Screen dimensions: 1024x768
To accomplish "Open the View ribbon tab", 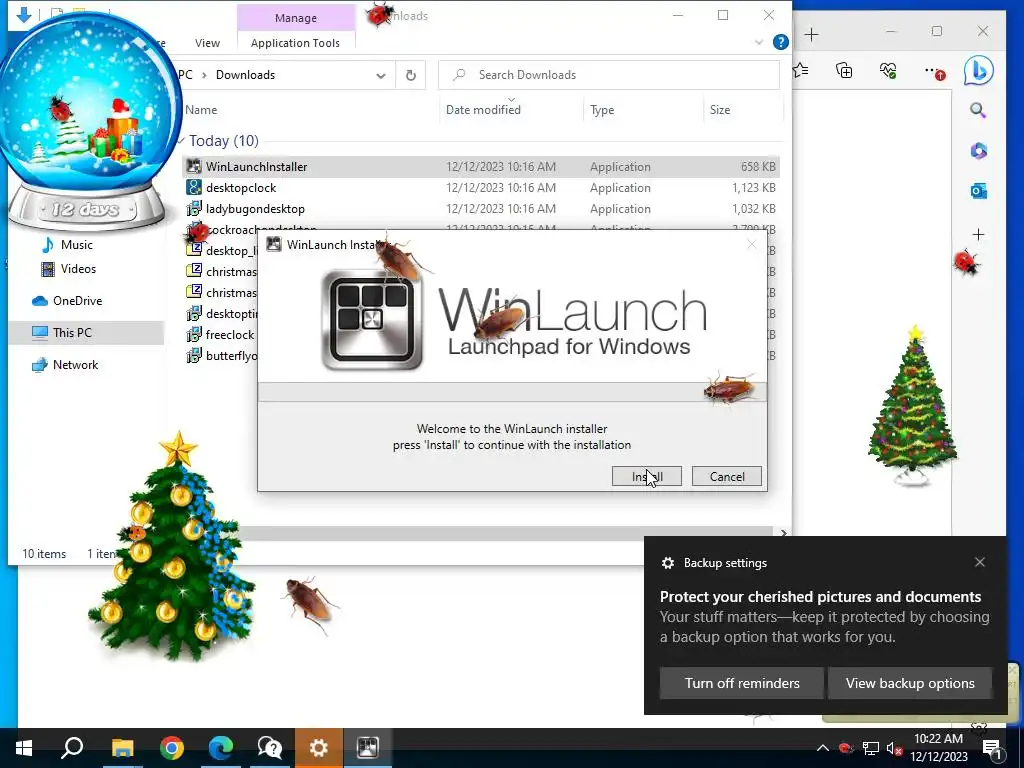I will point(207,43).
